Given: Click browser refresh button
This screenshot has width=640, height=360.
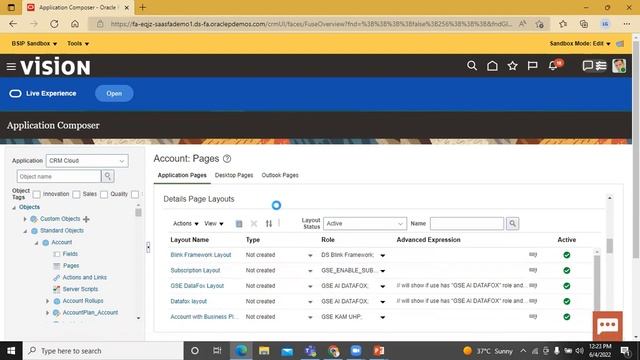Looking at the screenshot, I should click(54, 24).
